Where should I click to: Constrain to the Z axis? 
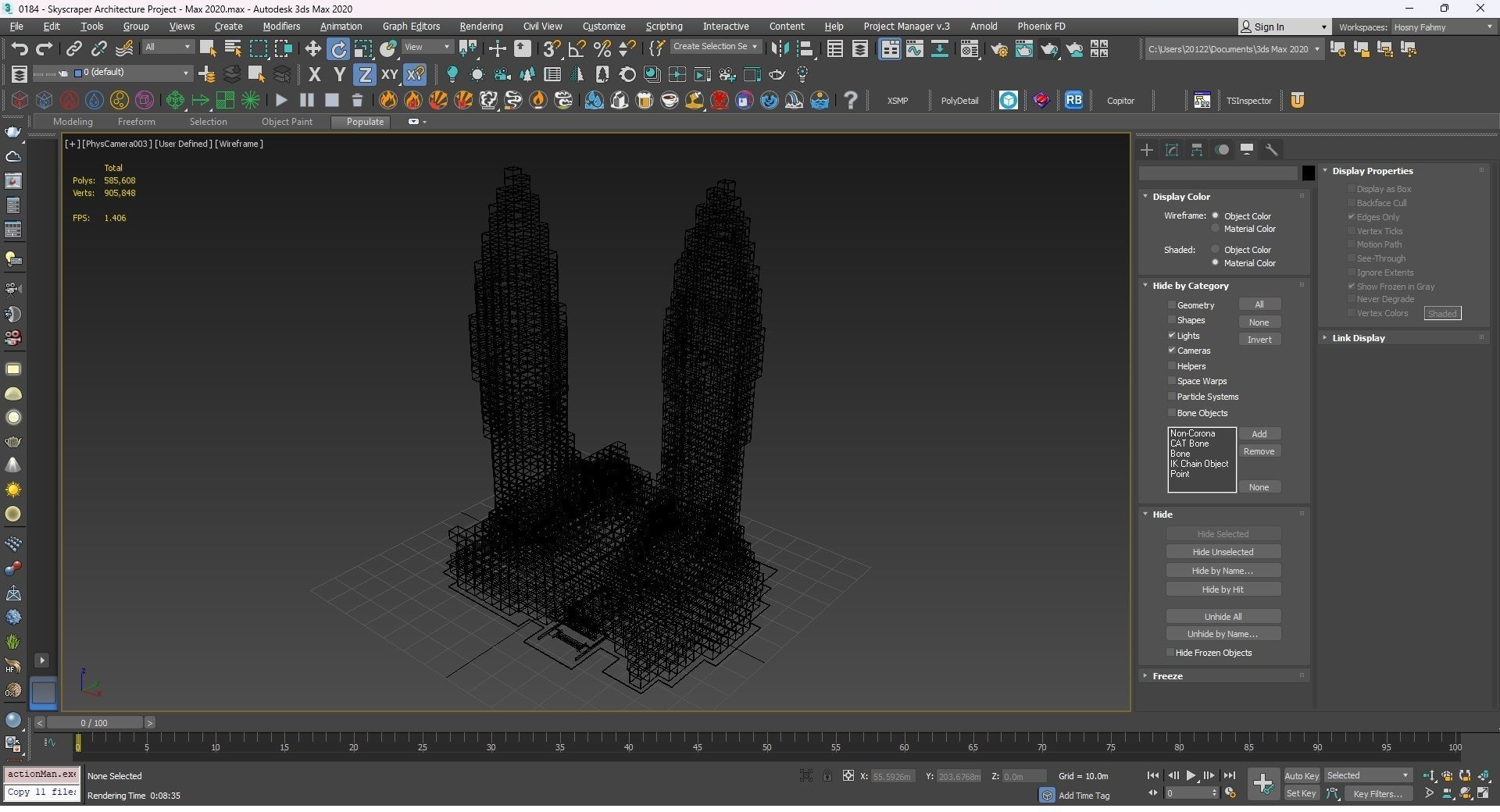point(364,75)
